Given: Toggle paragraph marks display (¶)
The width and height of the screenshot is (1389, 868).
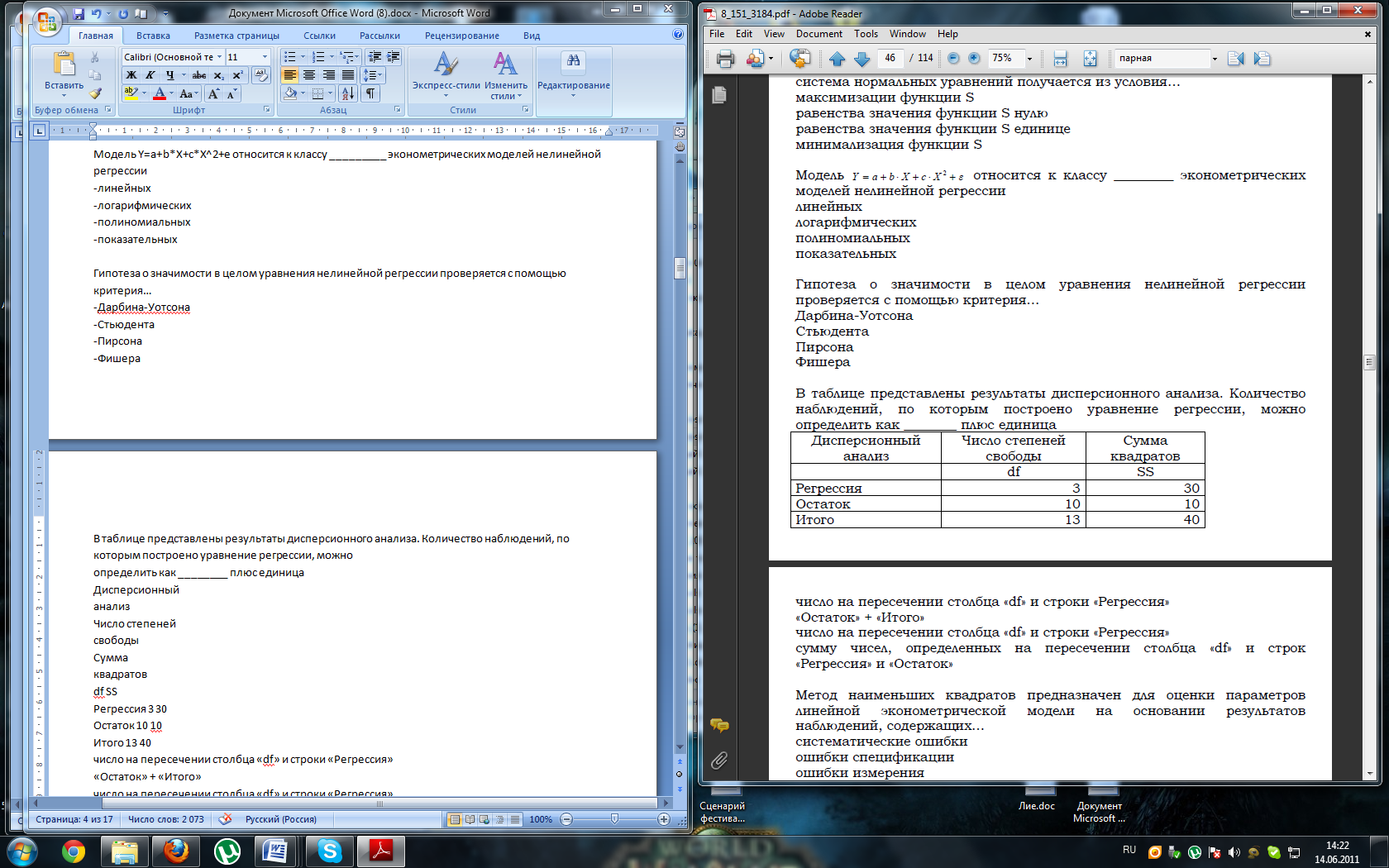Looking at the screenshot, I should tap(370, 93).
